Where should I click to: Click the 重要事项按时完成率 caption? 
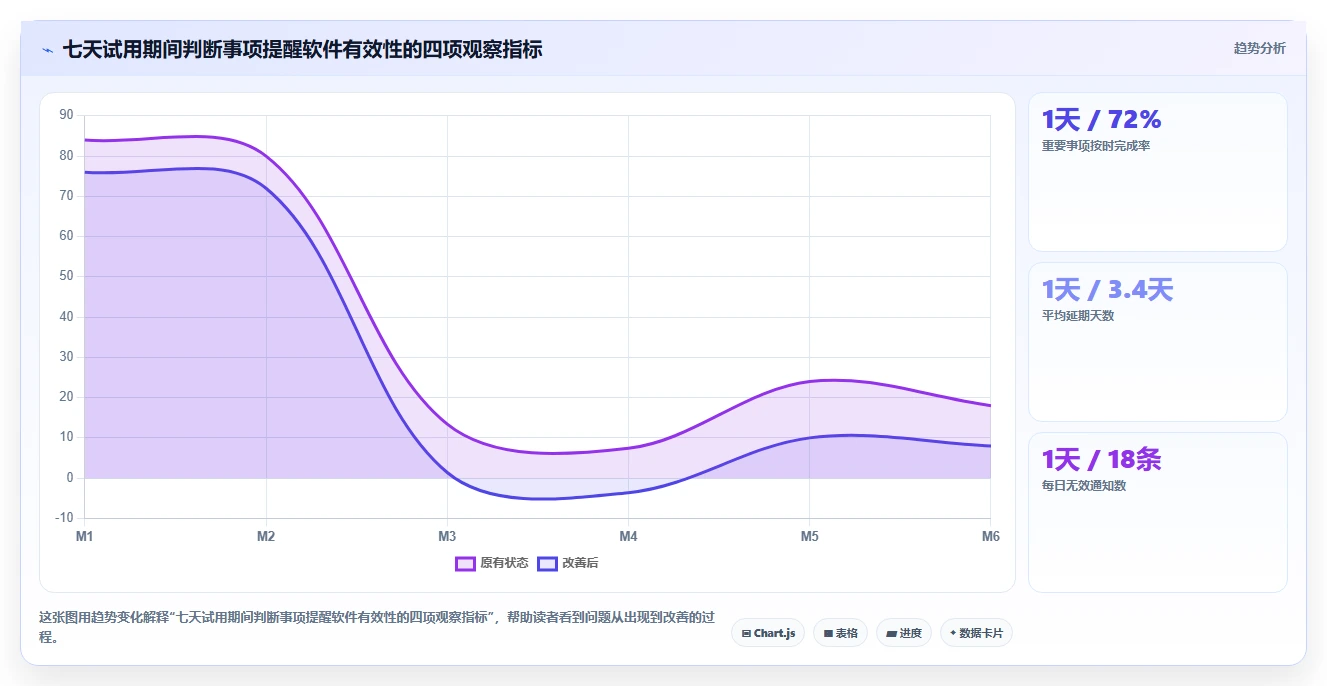pyautogui.click(x=1096, y=146)
